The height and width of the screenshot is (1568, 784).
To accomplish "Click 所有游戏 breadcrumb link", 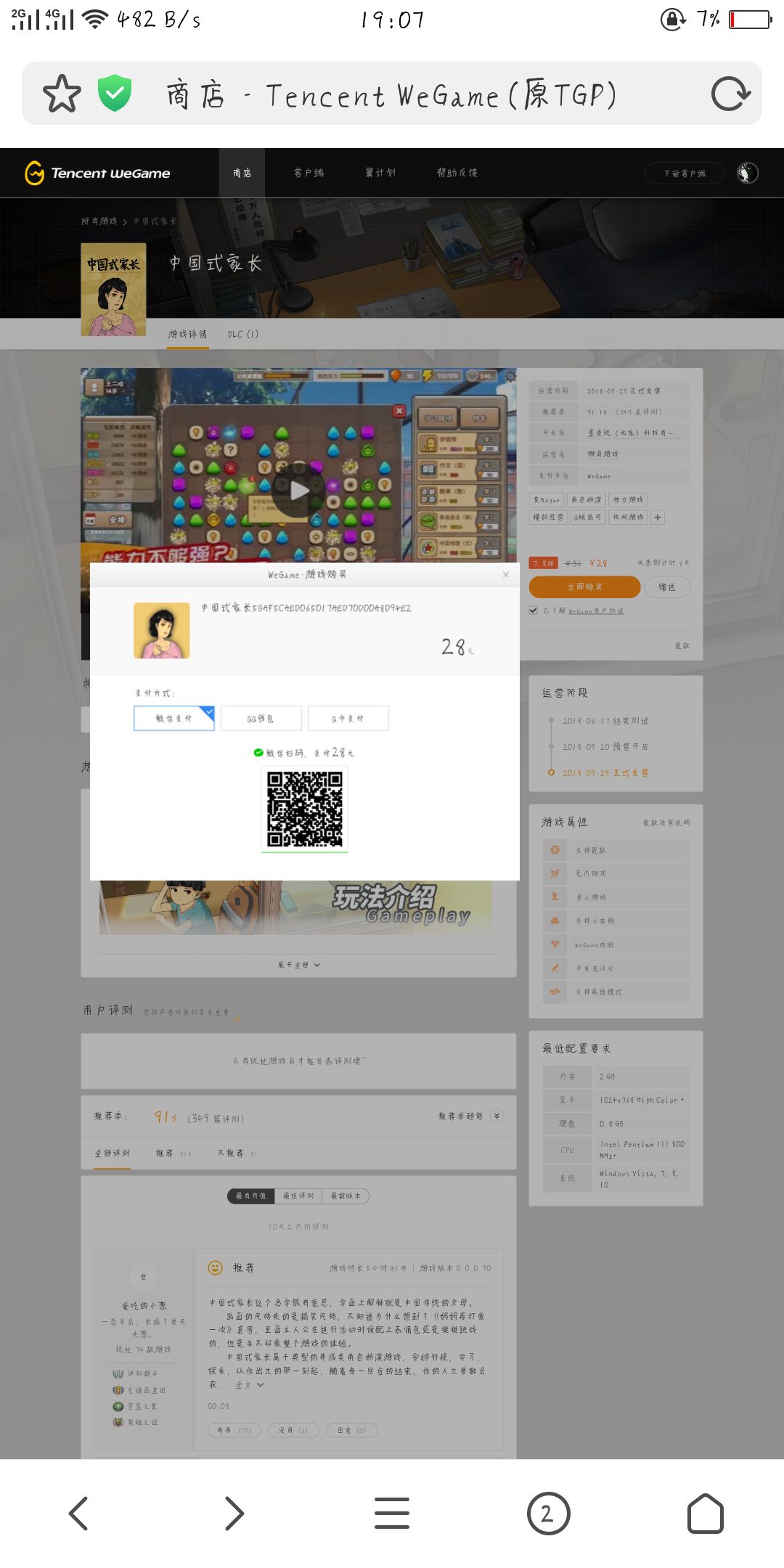I will (x=99, y=221).
